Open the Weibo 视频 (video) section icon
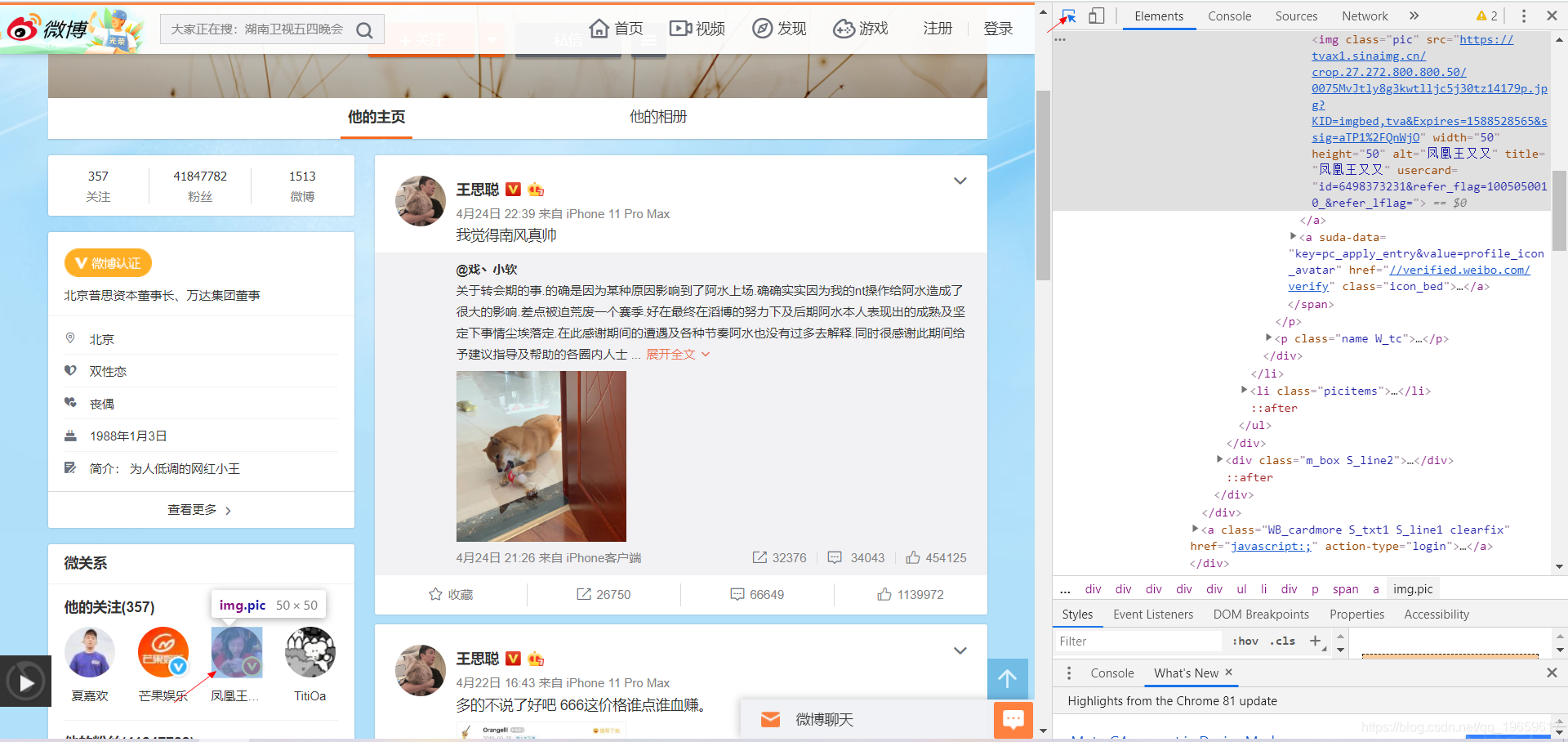 point(681,28)
